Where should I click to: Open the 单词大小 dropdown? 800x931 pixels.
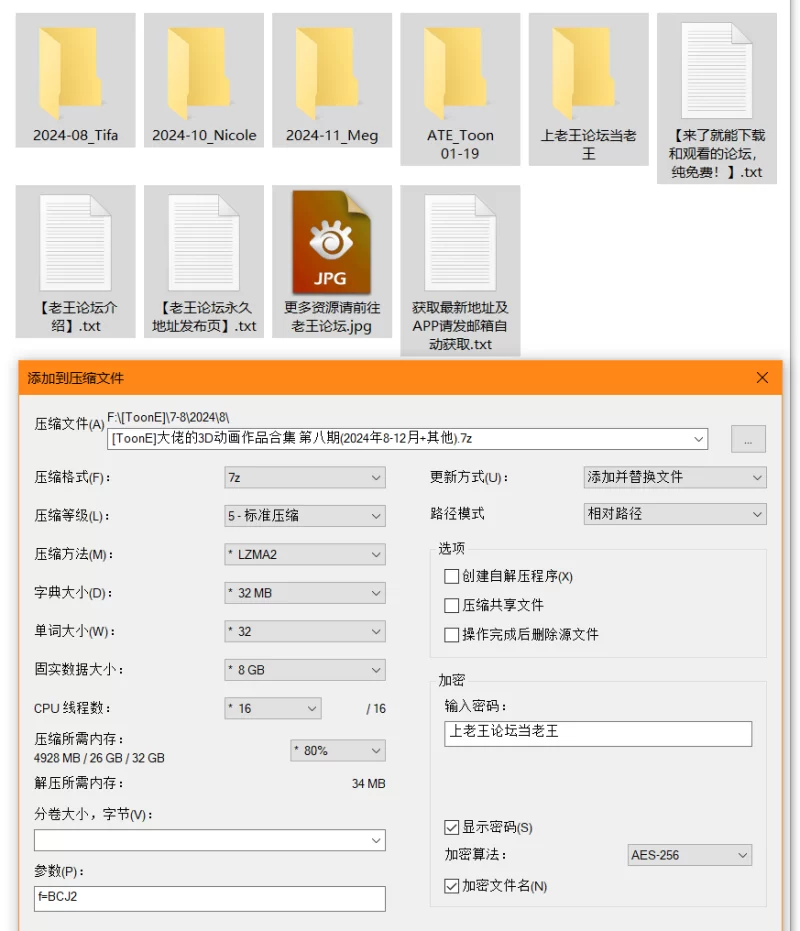tap(305, 632)
